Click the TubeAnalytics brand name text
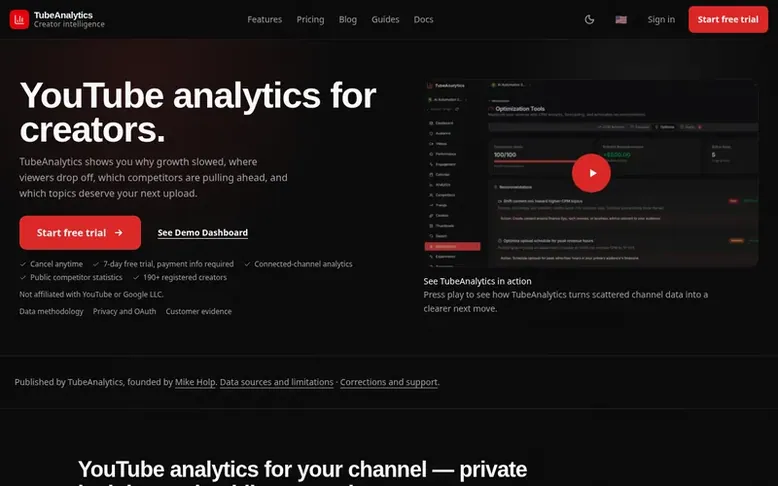 pyautogui.click(x=63, y=15)
